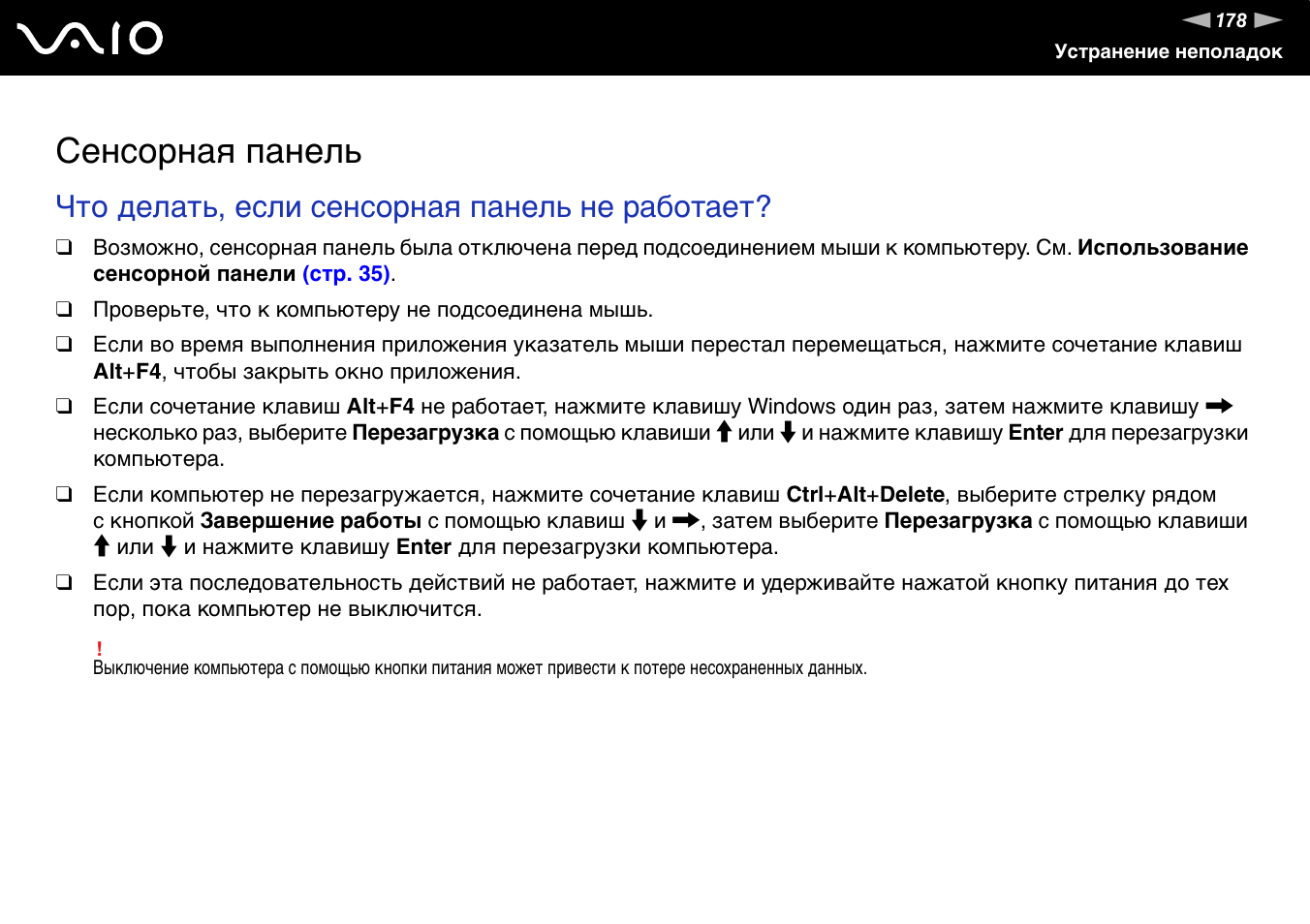The image size is (1310, 924).
Task: Expand the previous page arrow control
Action: point(1201,19)
